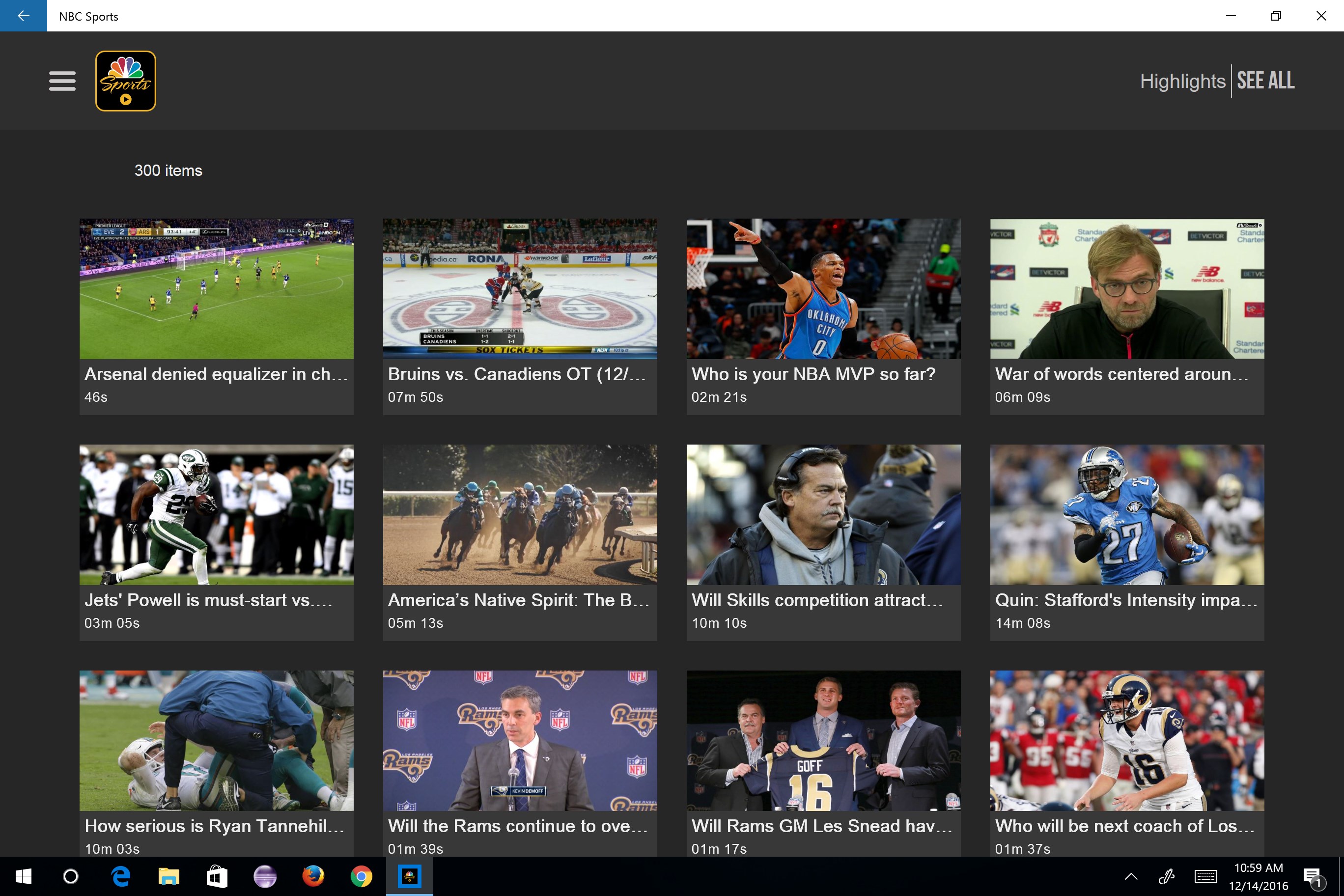Open the Action Center notifications icon
This screenshot has width=1344, height=896.
(1312, 876)
